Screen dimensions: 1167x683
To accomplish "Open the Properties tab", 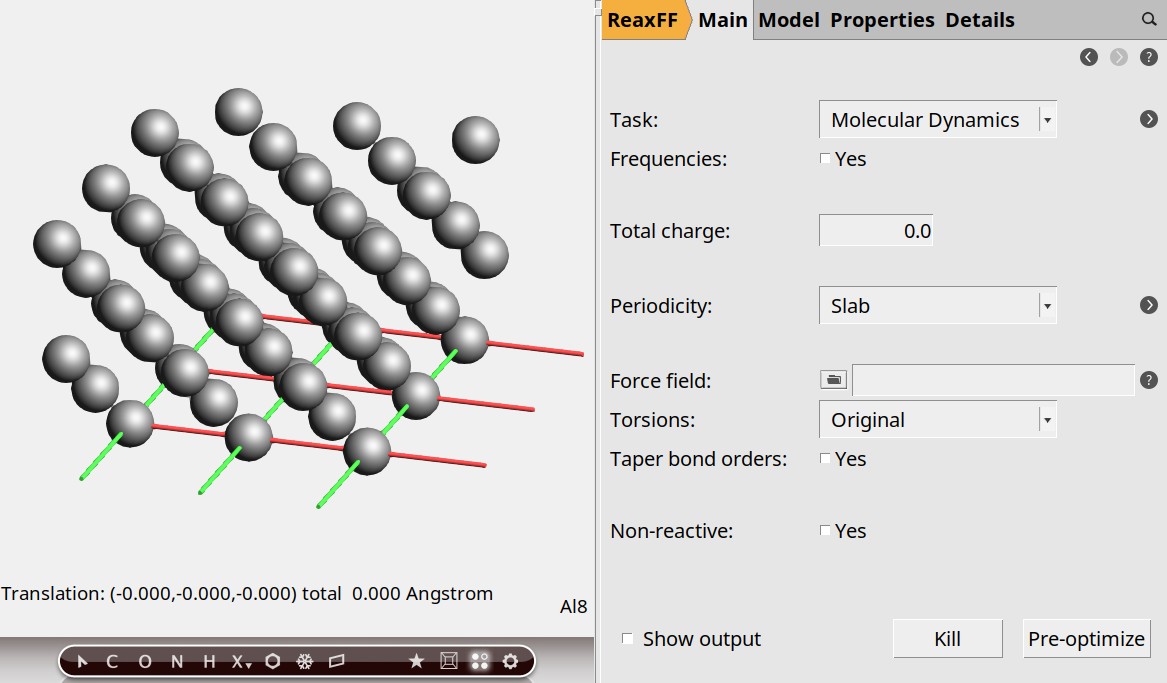I will pos(882,20).
